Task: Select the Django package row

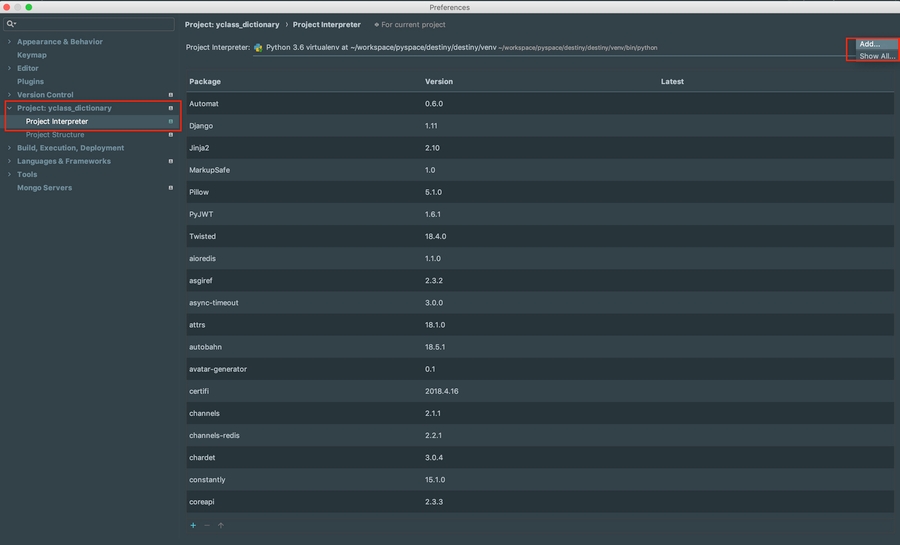Action: pyautogui.click(x=540, y=126)
